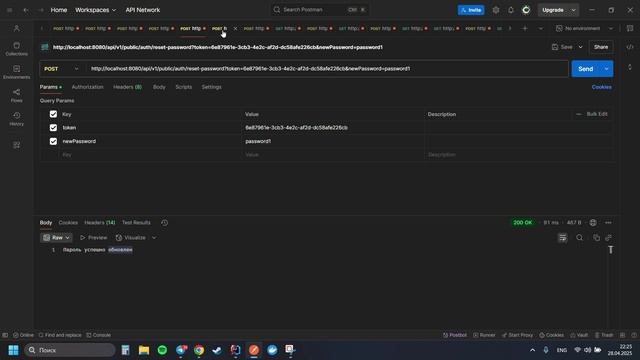Click the blue Send button
Viewport: 640px width, 360px height.
click(x=586, y=69)
